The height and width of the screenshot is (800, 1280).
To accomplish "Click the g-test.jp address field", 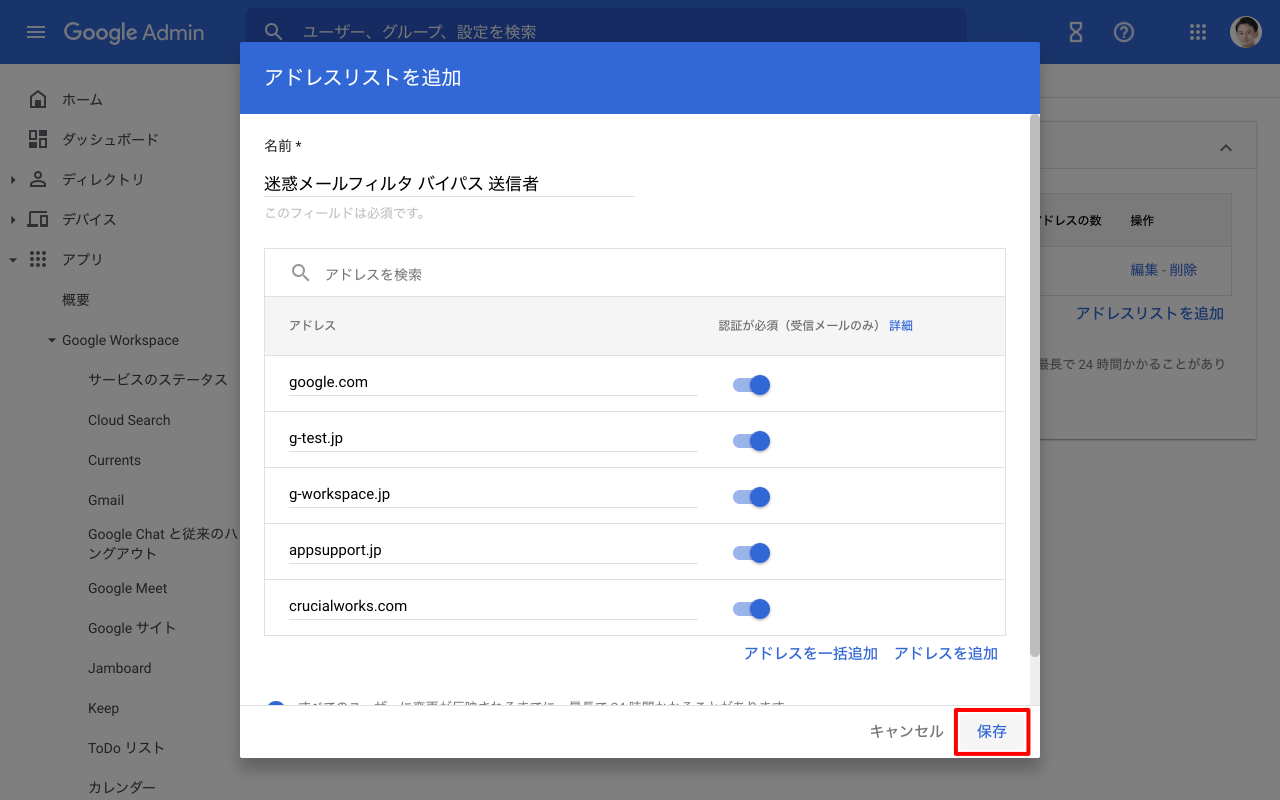I will coord(493,438).
